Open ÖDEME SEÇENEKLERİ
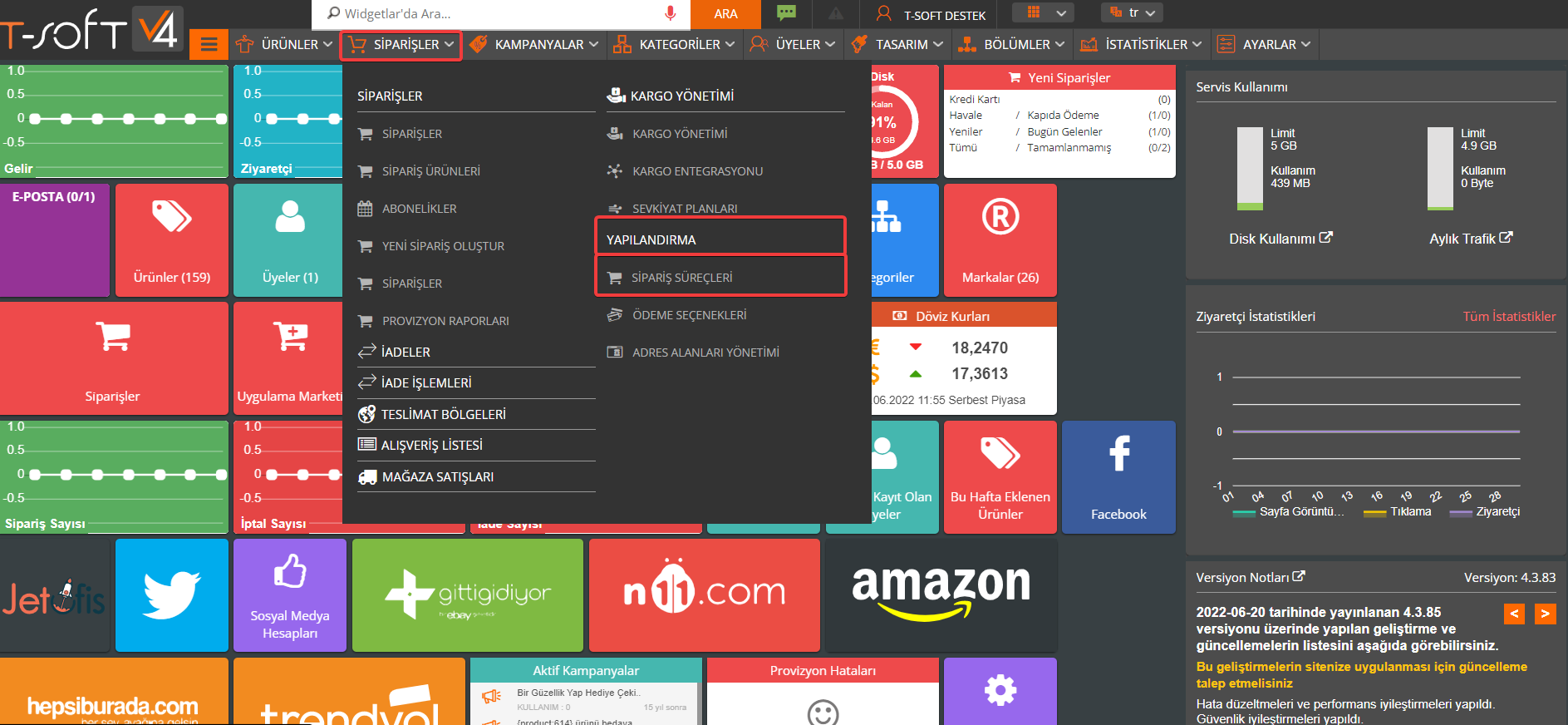The height and width of the screenshot is (725, 1568). tap(676, 315)
